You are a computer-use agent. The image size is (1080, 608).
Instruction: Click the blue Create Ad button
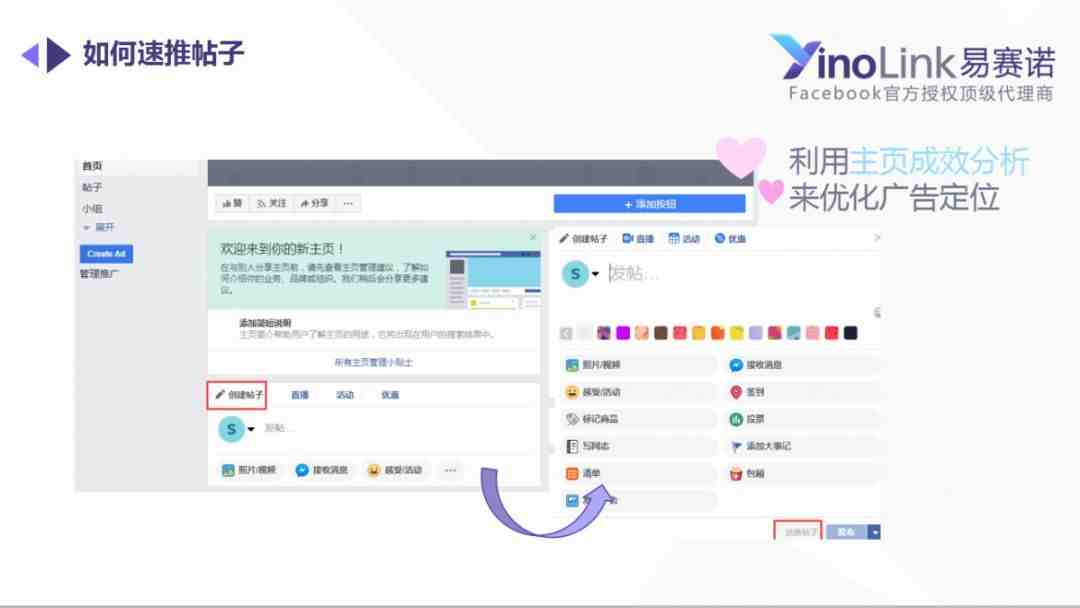click(x=106, y=254)
